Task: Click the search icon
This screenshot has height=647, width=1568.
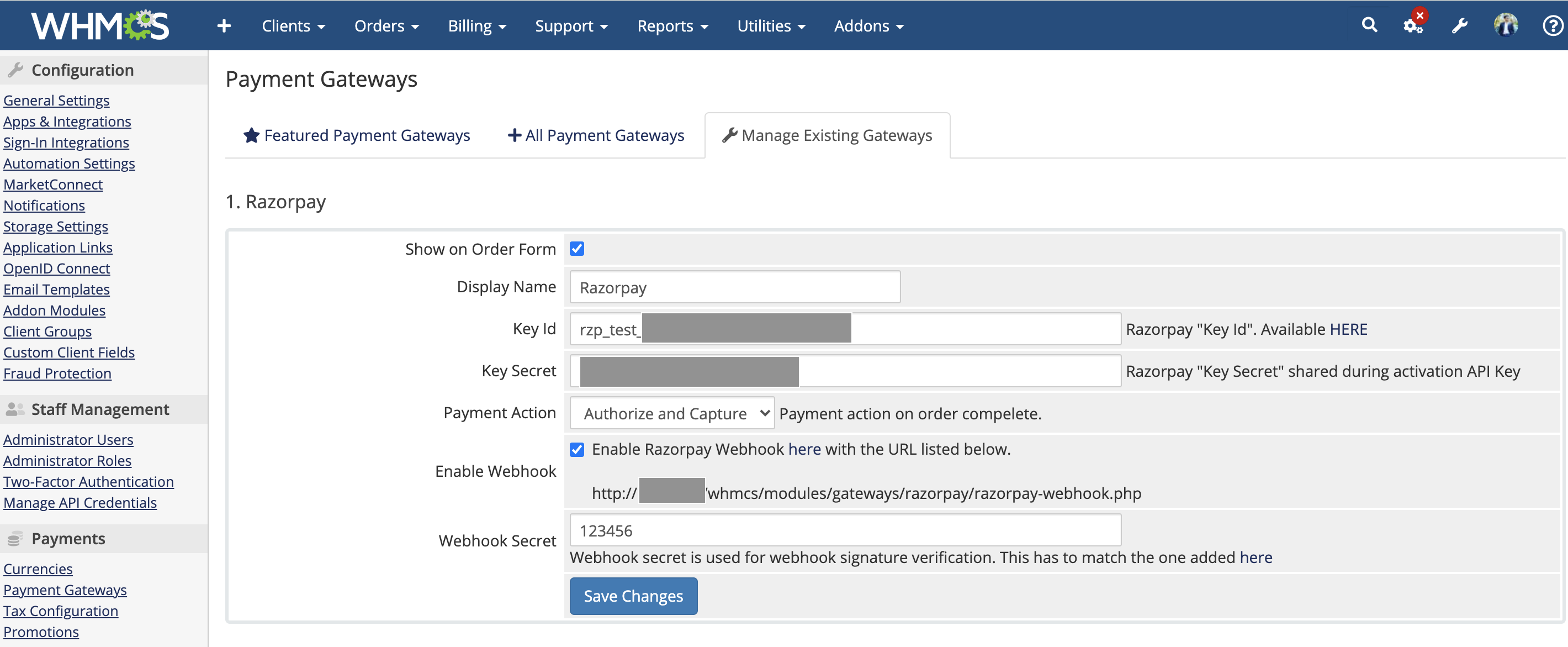Action: 1369,25
